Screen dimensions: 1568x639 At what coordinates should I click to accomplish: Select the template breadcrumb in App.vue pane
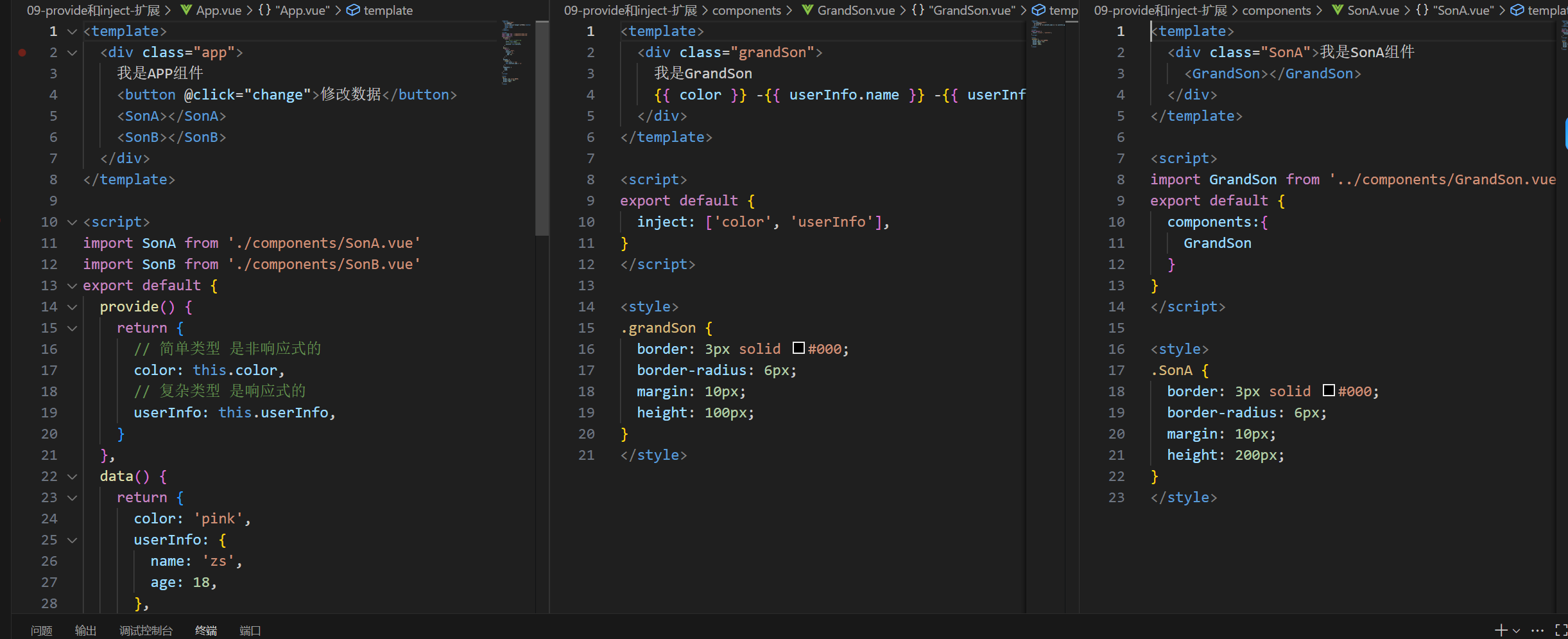pos(379,10)
